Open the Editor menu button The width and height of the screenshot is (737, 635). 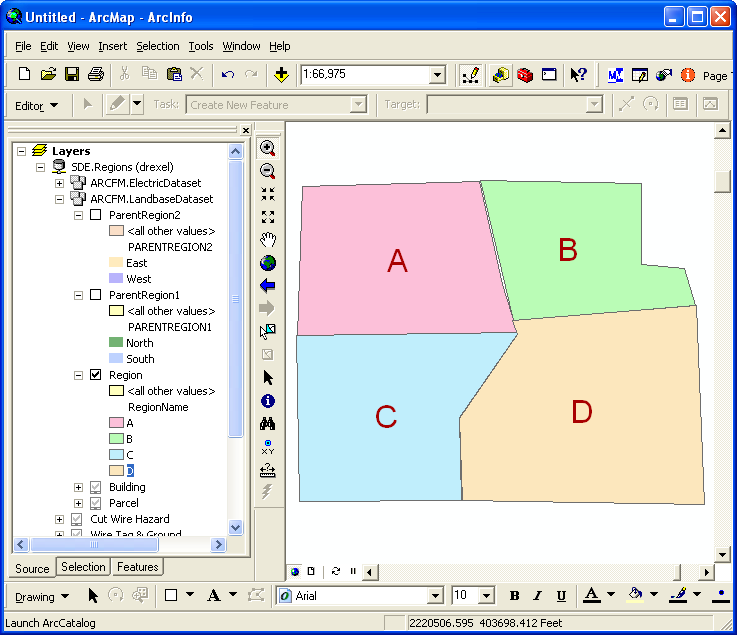click(37, 105)
